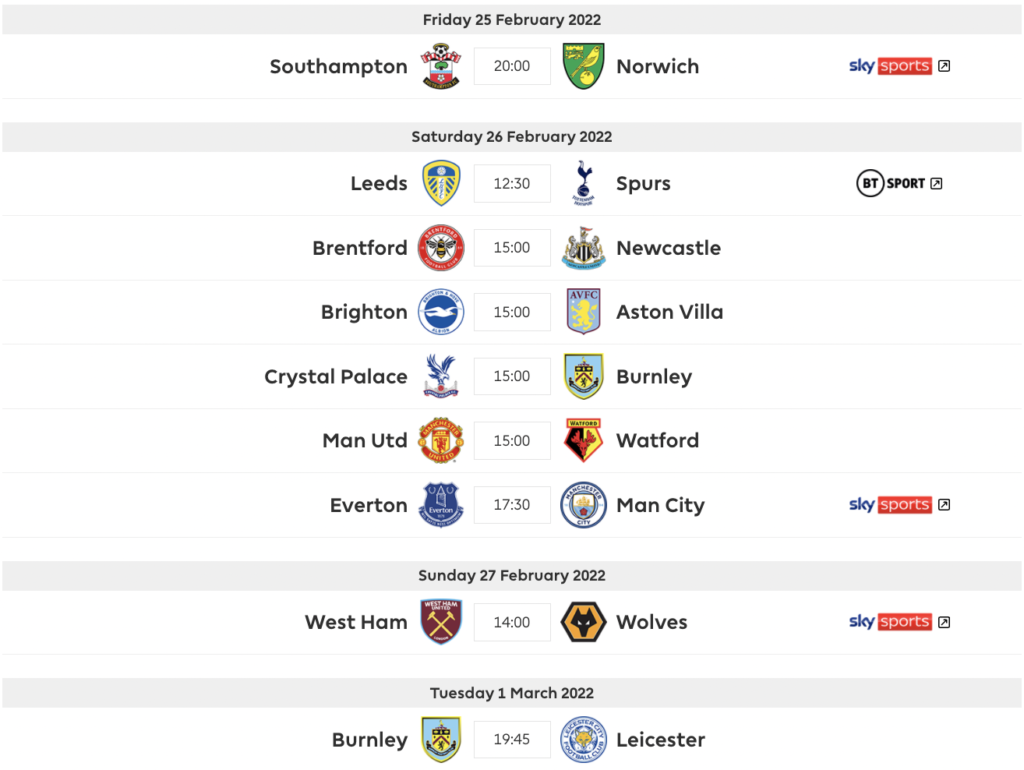The height and width of the screenshot is (770, 1024).
Task: Click the Brentford bee crest
Action: [x=441, y=247]
